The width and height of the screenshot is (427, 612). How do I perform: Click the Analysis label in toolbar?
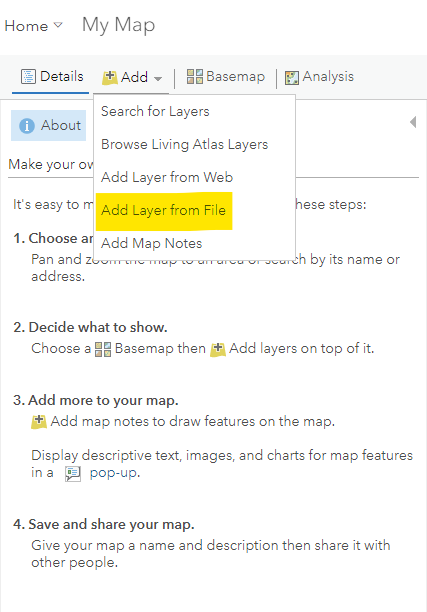pos(328,76)
